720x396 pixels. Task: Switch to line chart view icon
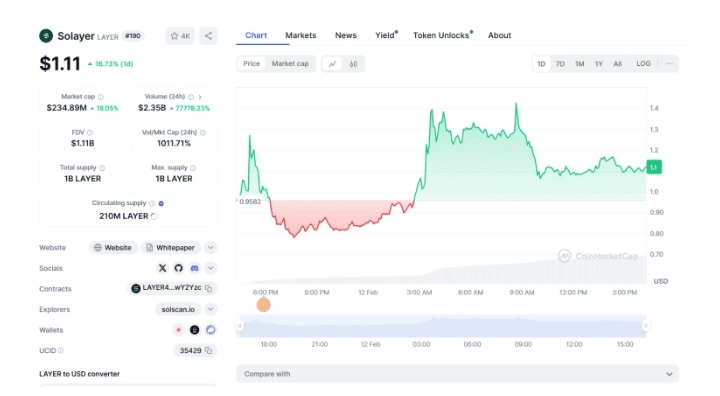[332, 64]
